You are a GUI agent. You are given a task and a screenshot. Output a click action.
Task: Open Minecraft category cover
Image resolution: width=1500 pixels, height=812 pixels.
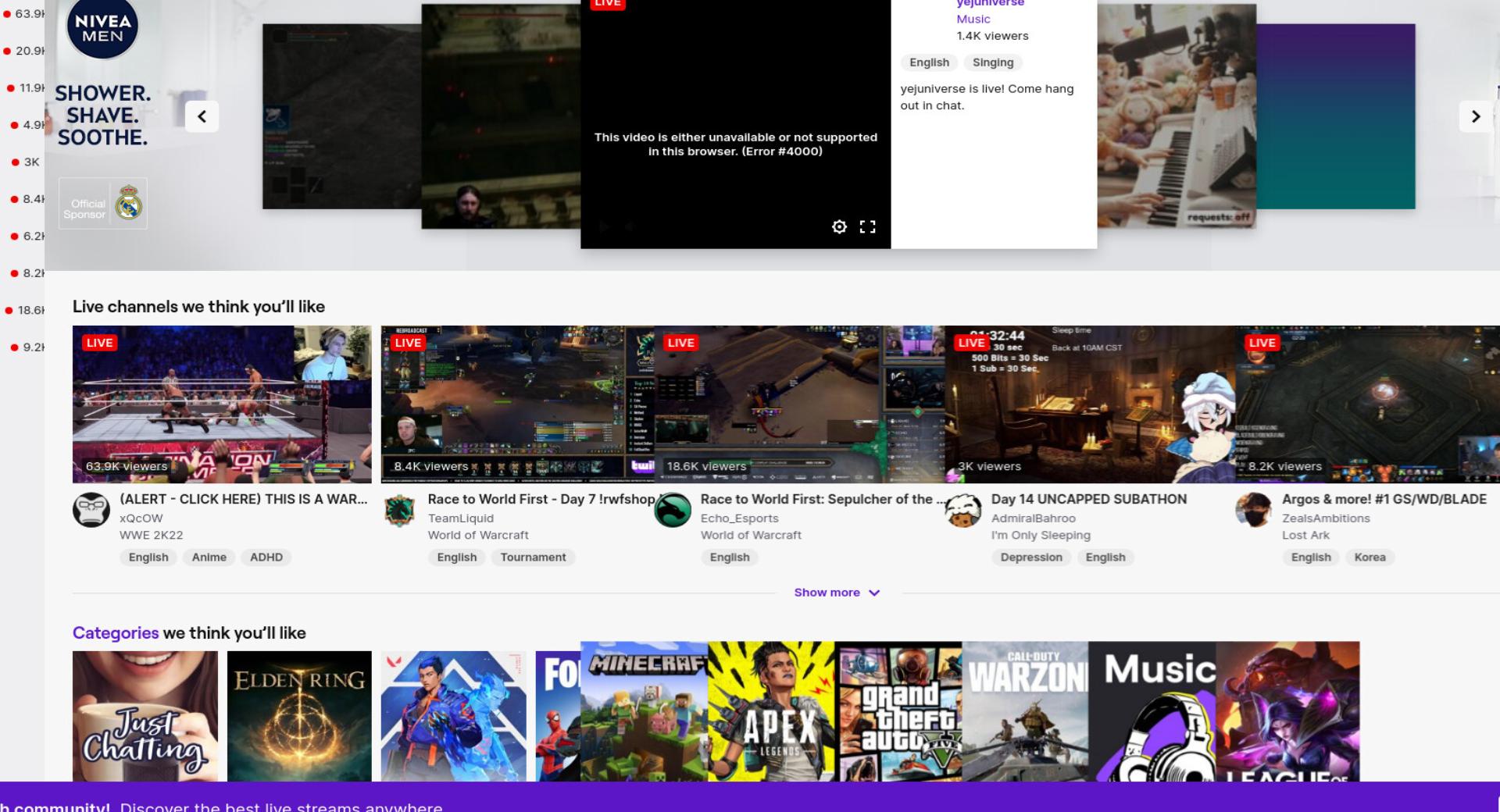[645, 711]
